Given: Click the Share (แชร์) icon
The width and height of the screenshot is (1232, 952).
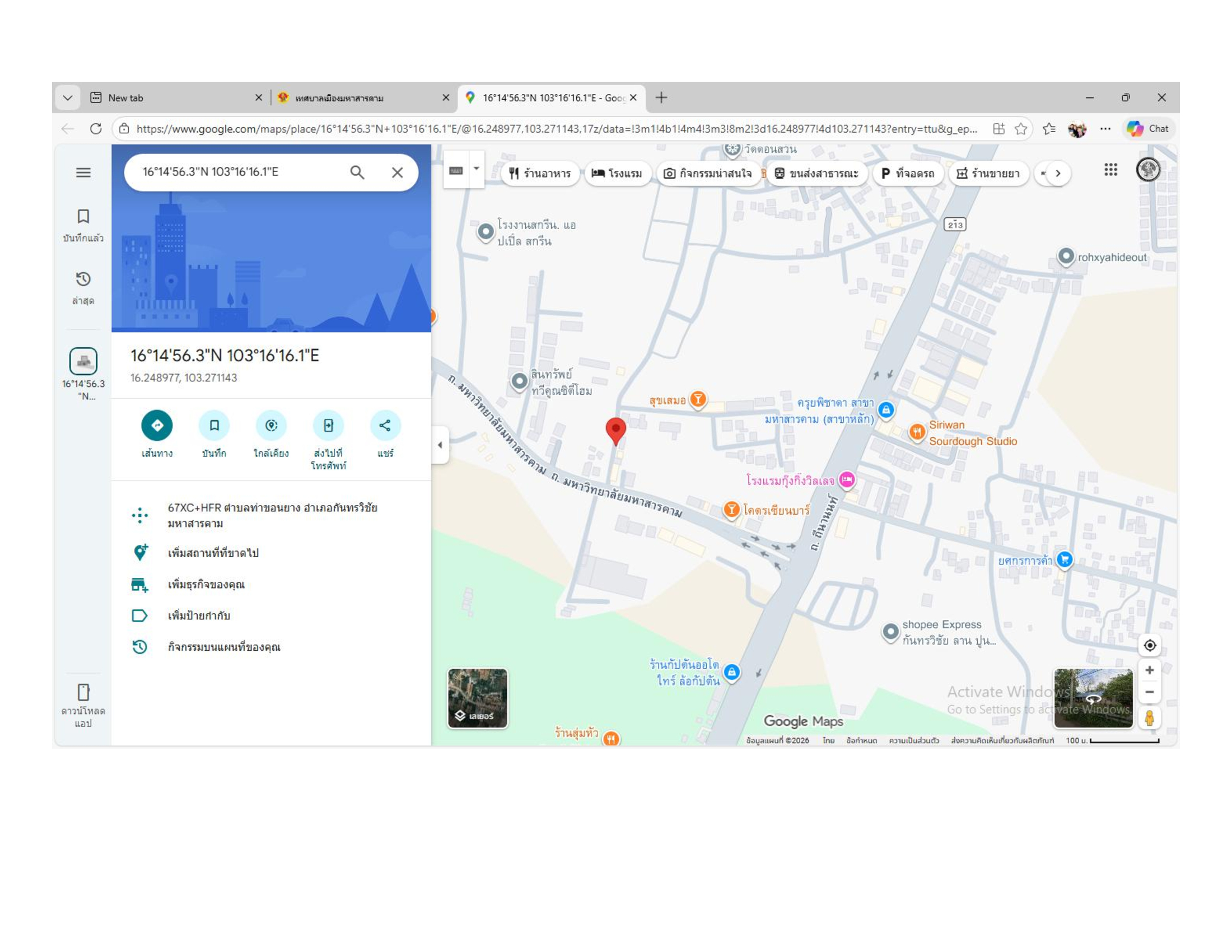Looking at the screenshot, I should [x=385, y=425].
